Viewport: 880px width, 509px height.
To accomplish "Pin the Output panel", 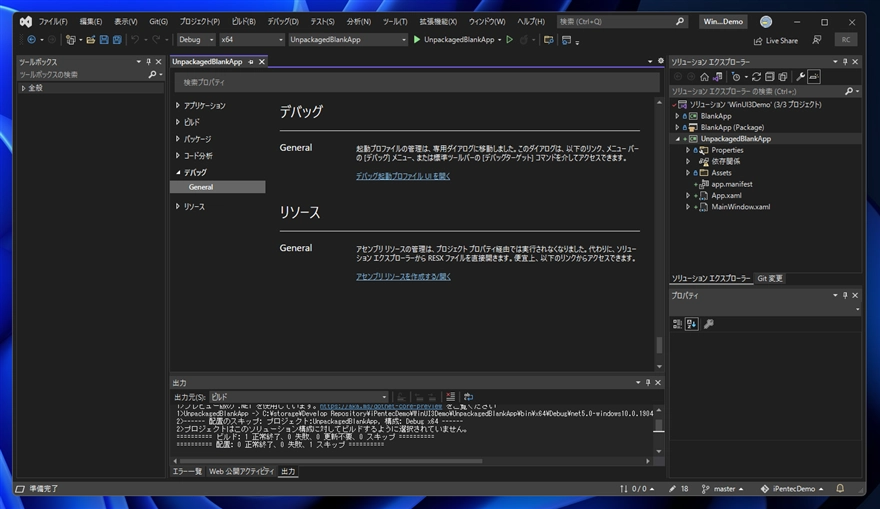I will pos(648,382).
